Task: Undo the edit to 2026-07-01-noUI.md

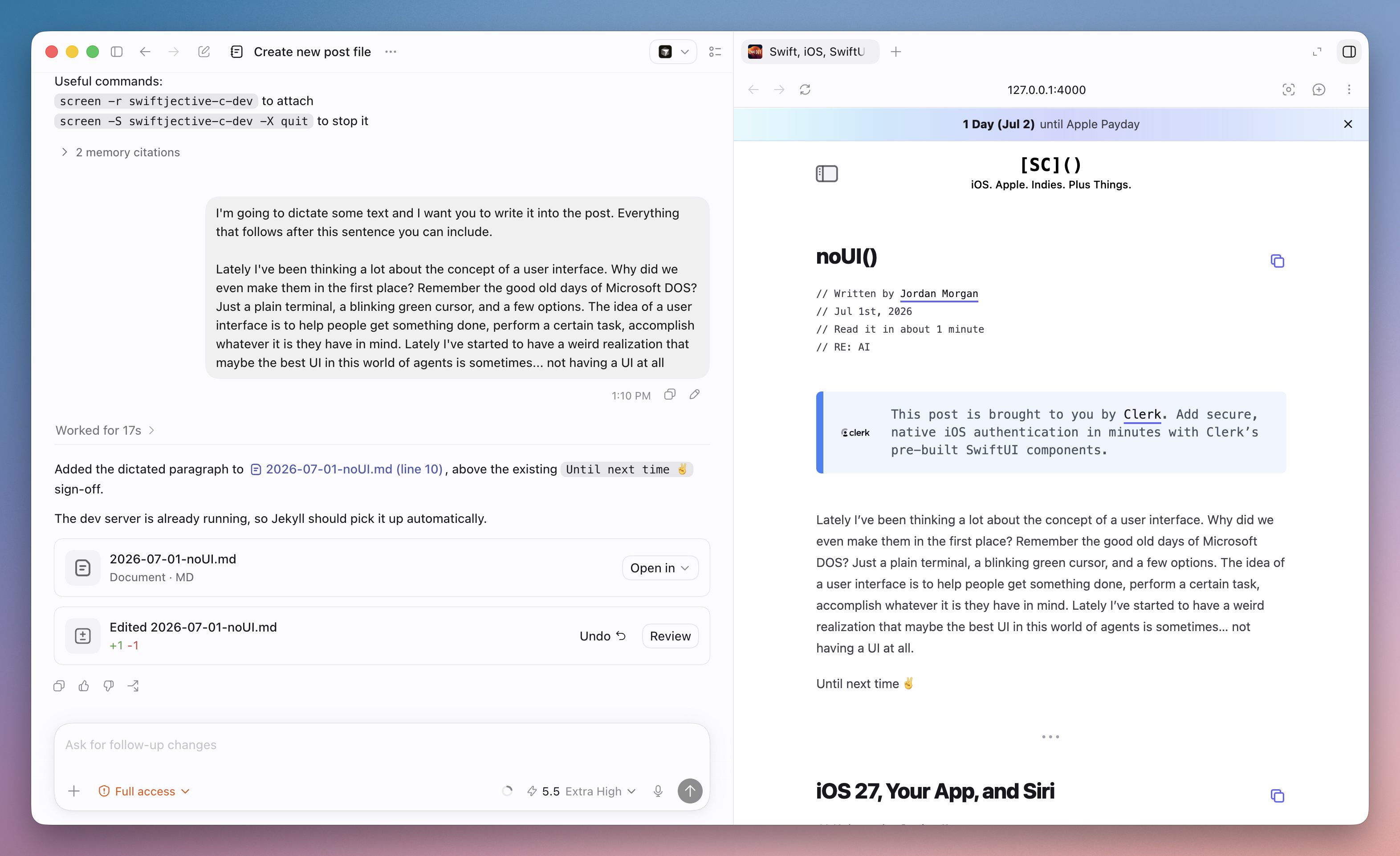Action: (x=603, y=636)
